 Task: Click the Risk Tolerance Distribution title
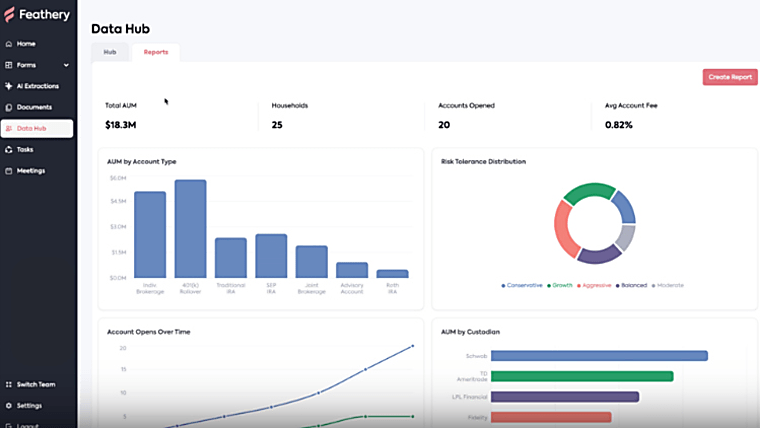(x=483, y=162)
